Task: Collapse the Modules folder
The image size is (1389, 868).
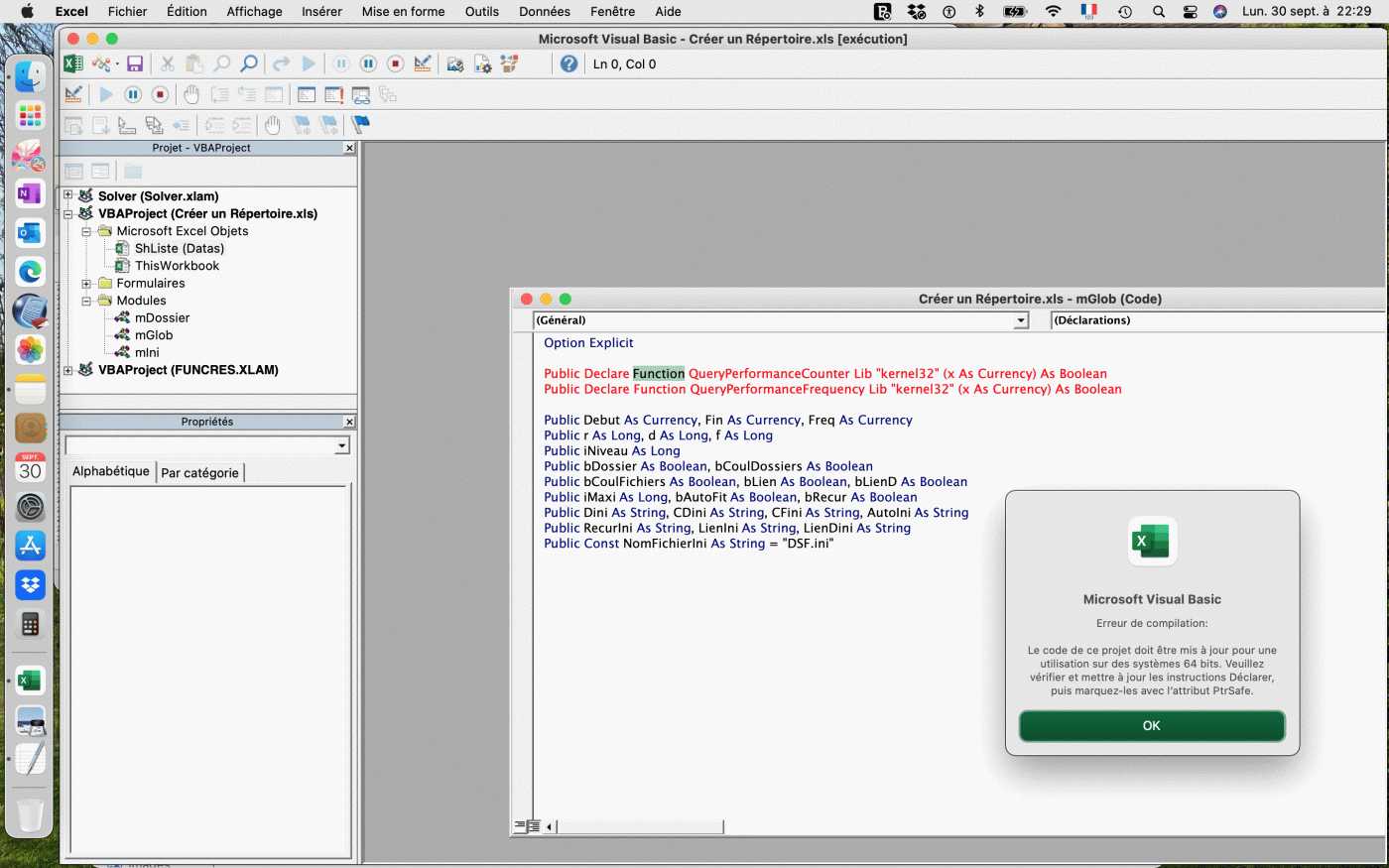Action: (x=86, y=301)
